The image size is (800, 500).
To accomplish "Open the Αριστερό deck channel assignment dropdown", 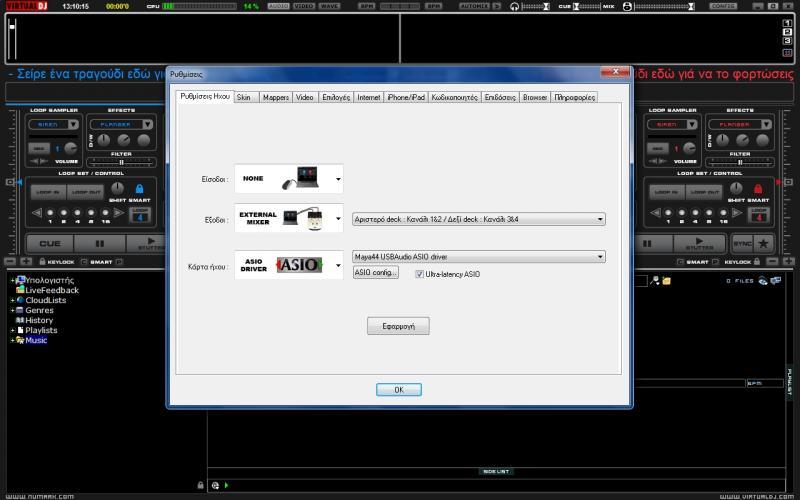I will (479, 219).
